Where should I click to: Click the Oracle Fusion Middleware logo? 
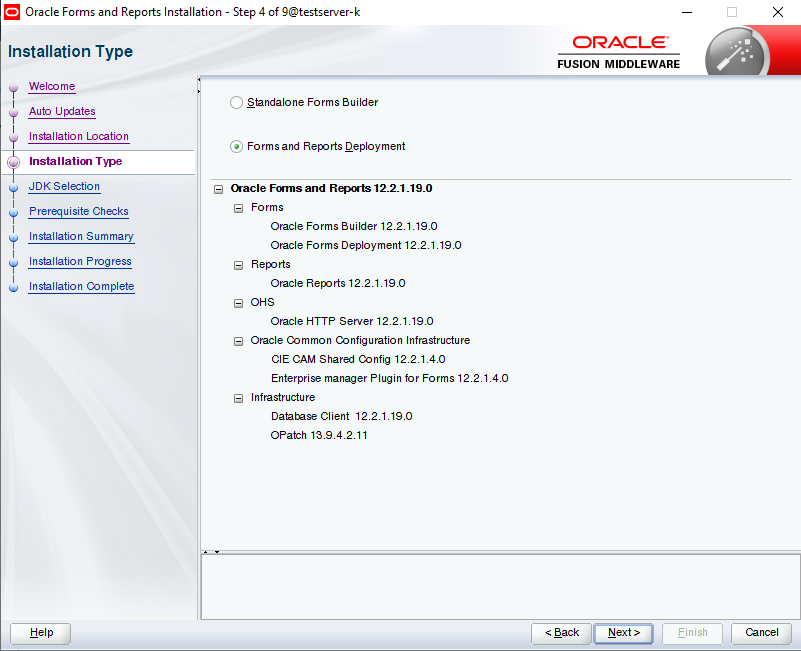pos(619,52)
